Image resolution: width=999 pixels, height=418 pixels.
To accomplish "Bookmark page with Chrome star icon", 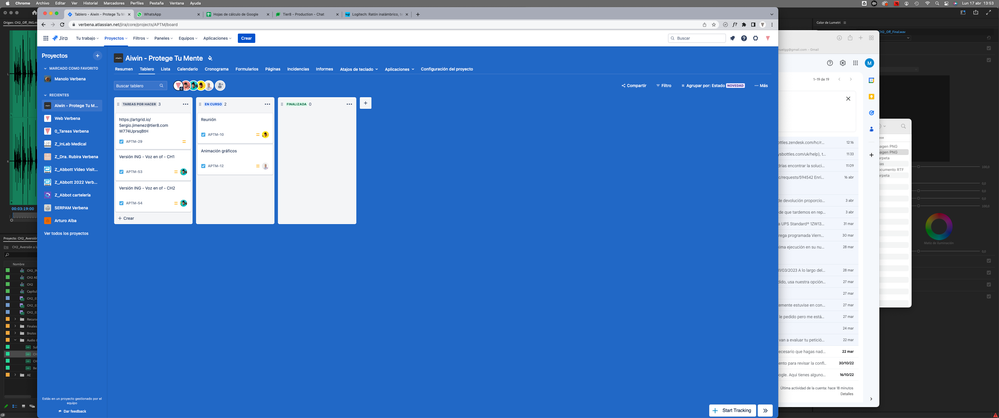I will point(714,24).
